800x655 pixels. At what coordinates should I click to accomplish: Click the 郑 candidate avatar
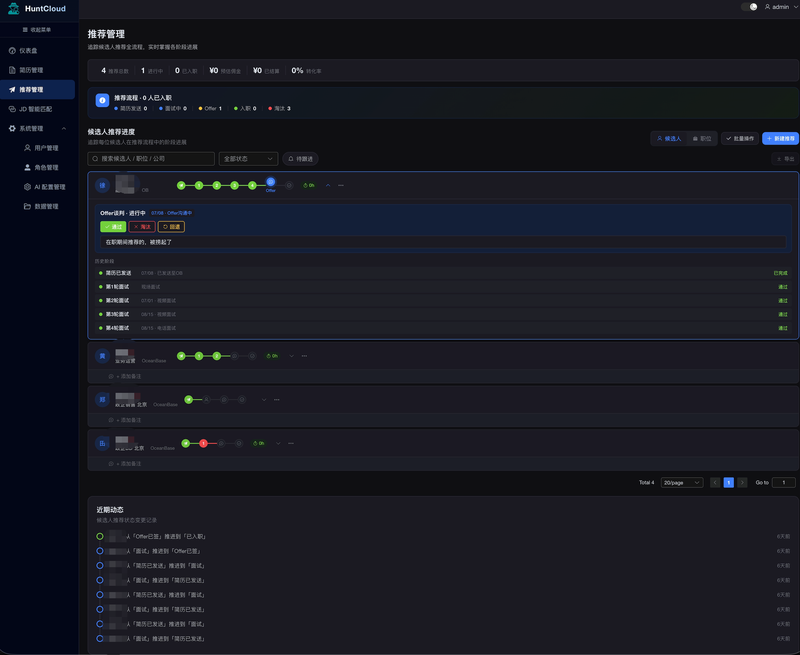pyautogui.click(x=103, y=399)
